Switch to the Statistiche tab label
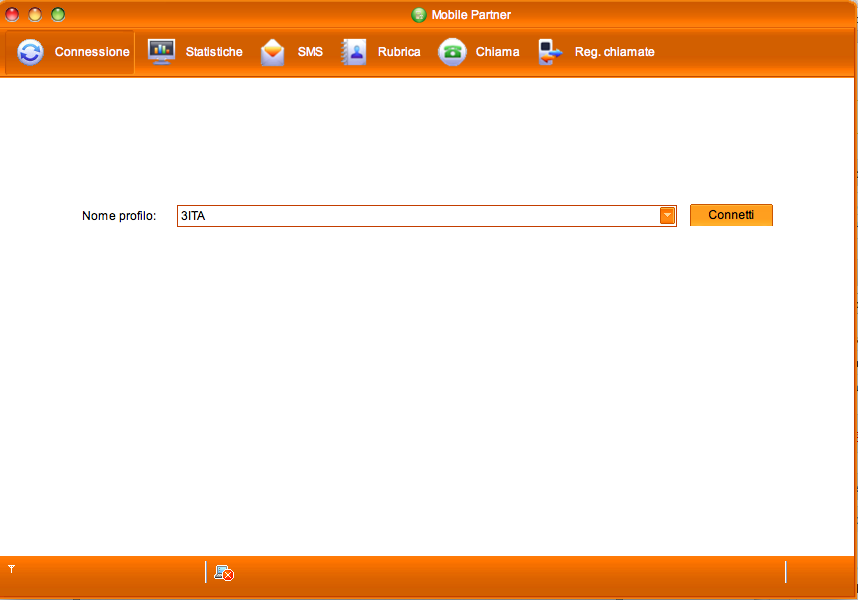858x600 pixels. (x=214, y=52)
